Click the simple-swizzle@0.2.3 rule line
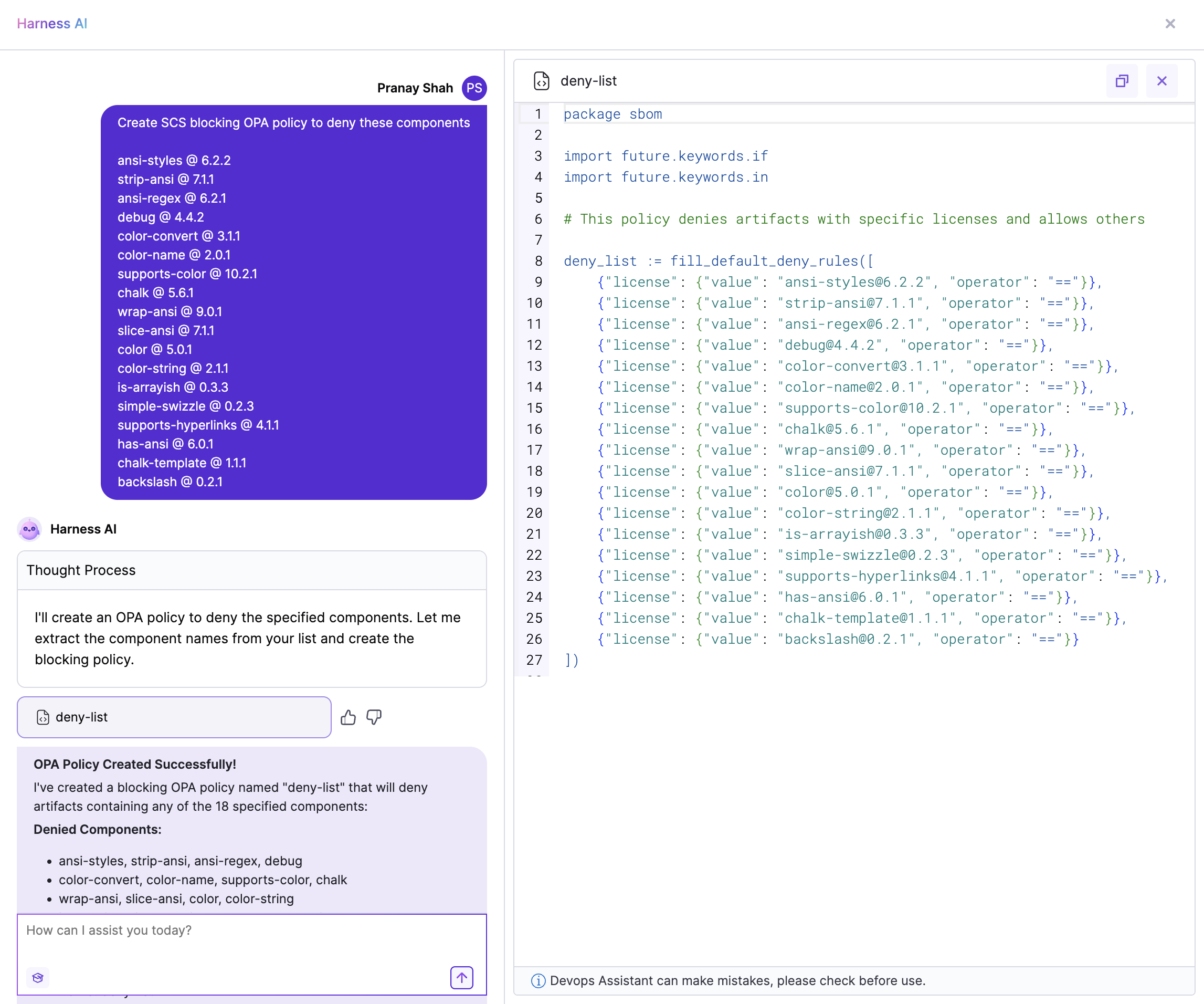Viewport: 1204px width, 1004px height. click(x=862, y=556)
